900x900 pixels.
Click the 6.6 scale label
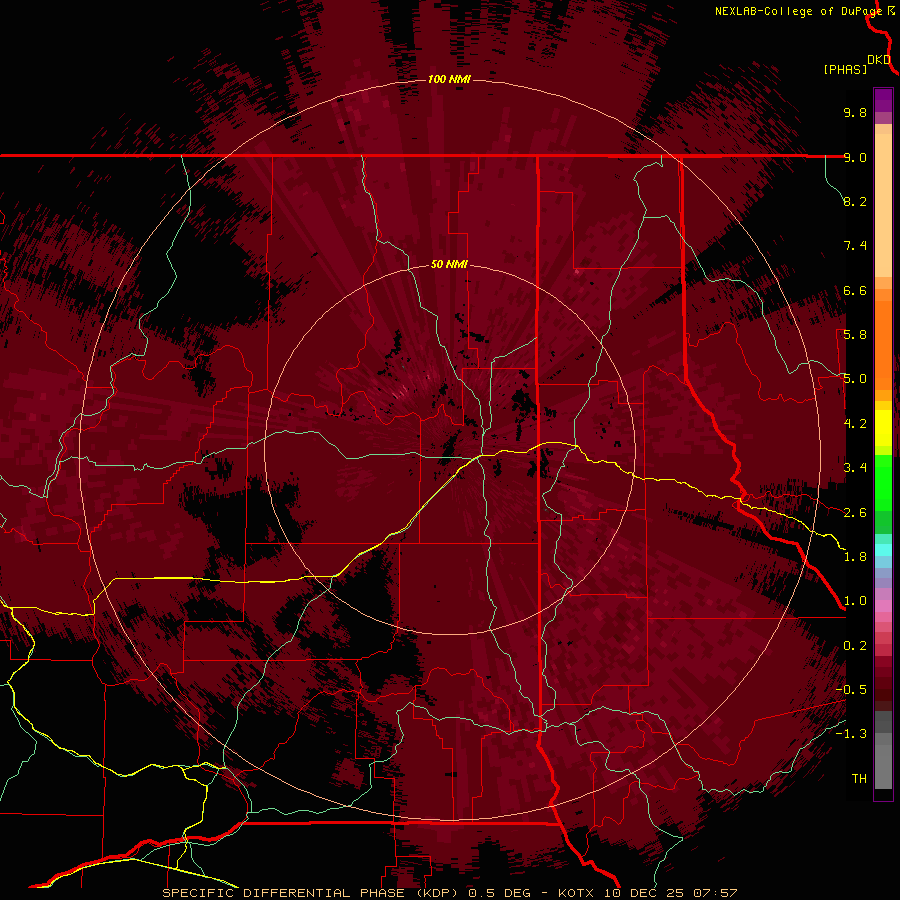[x=855, y=290]
